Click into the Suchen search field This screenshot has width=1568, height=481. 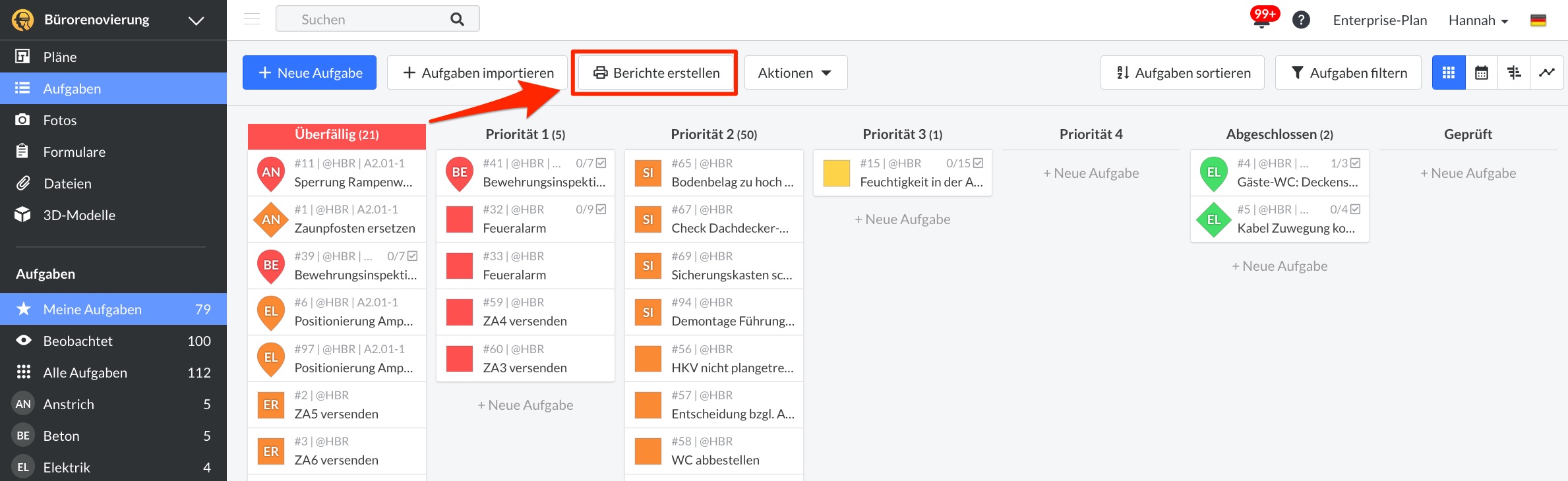click(x=369, y=19)
